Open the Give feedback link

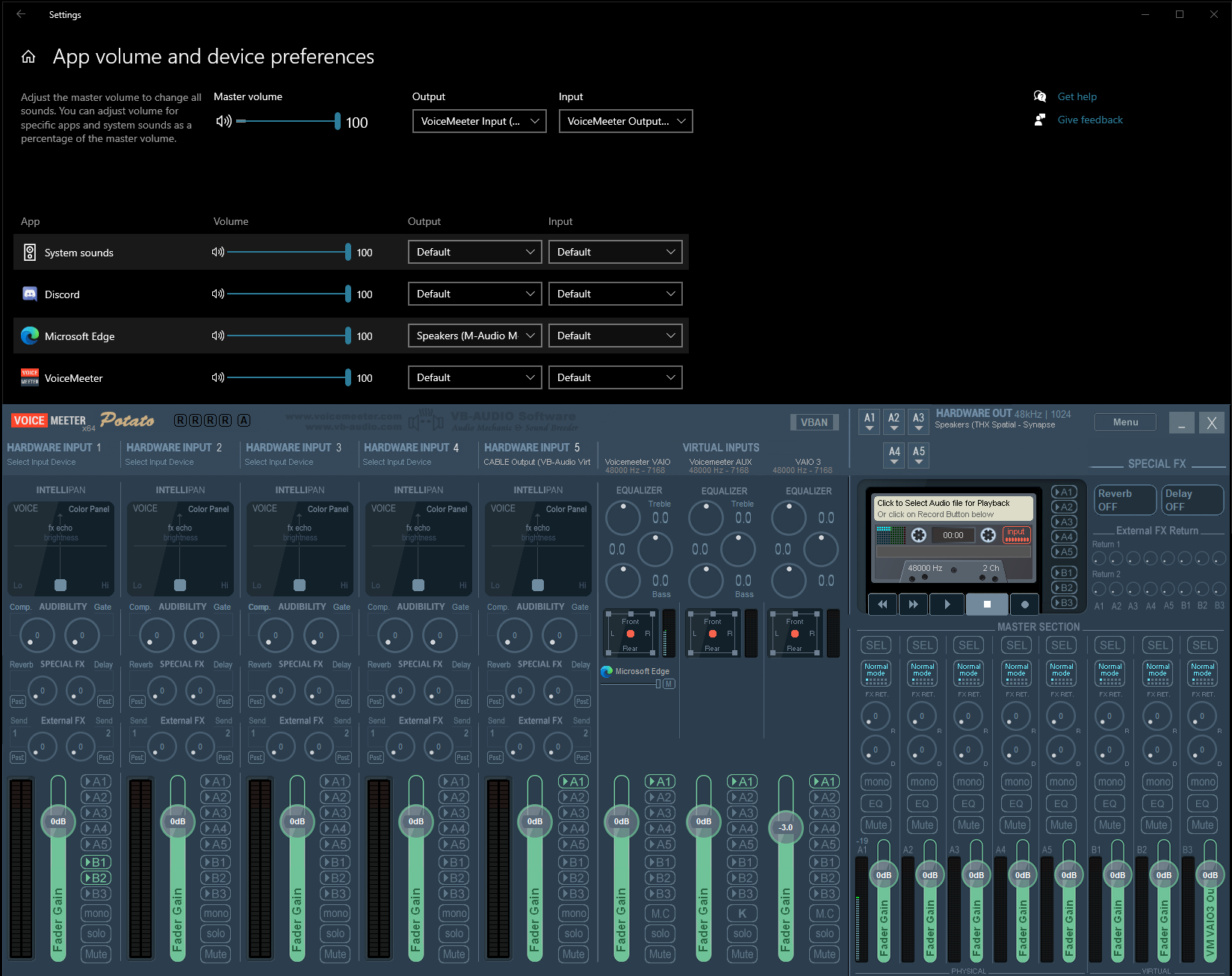(1090, 120)
